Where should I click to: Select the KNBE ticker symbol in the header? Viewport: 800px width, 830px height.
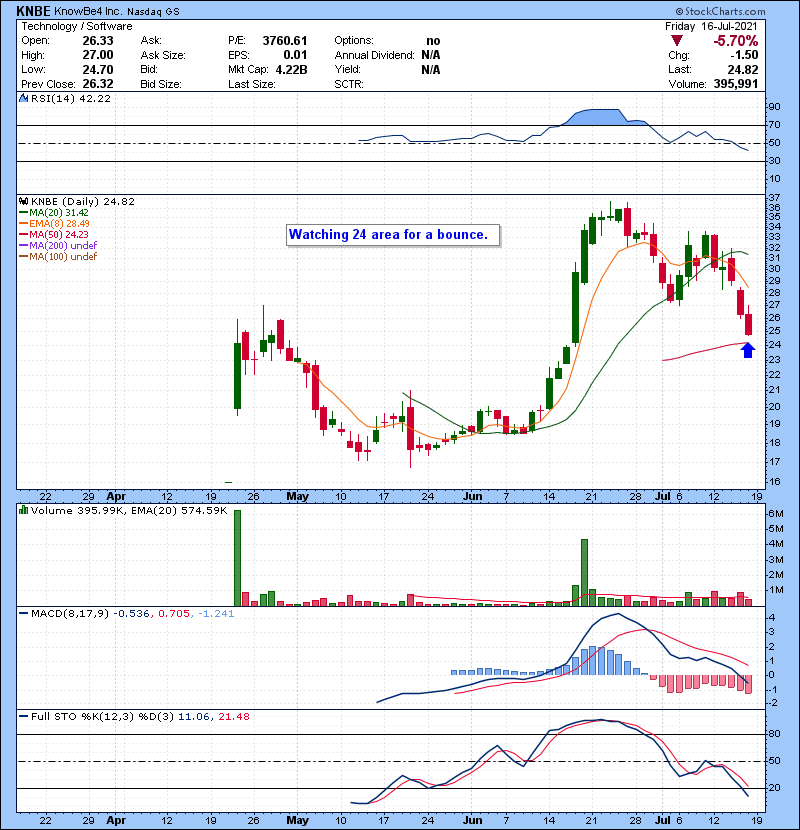(33, 11)
